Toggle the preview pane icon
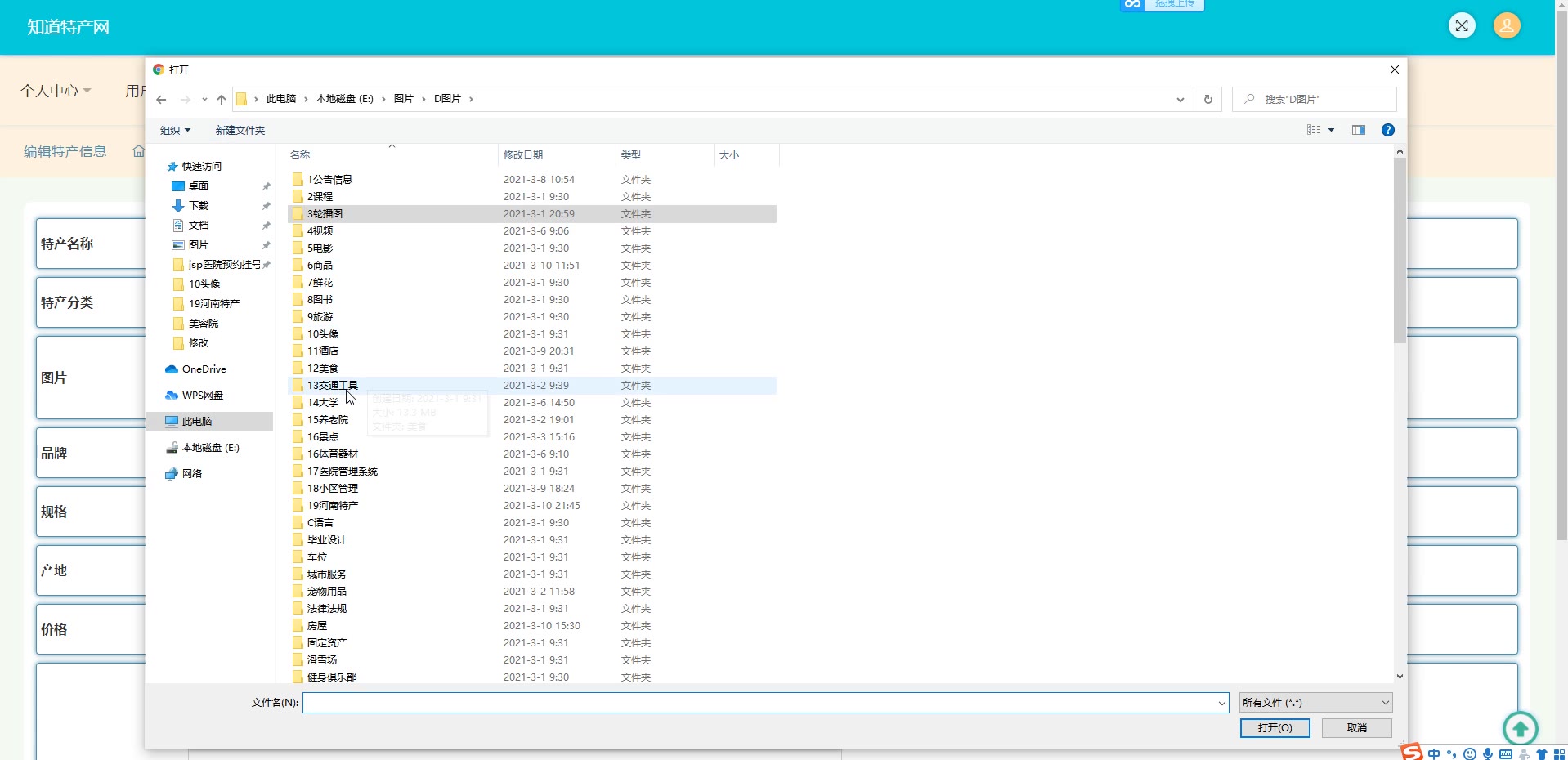1568x760 pixels. click(x=1358, y=130)
